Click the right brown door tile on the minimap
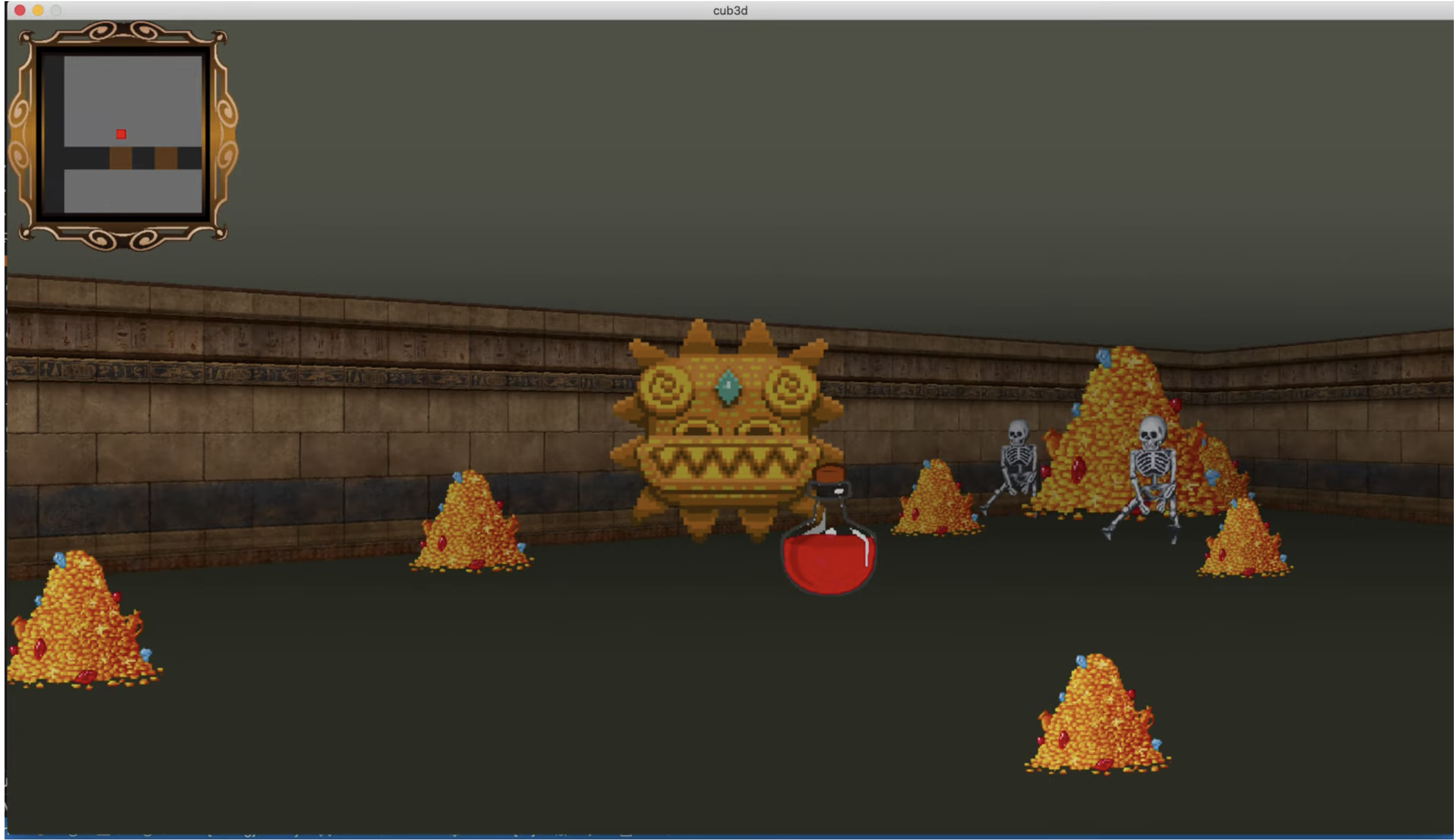The image size is (1455, 840). [165, 158]
